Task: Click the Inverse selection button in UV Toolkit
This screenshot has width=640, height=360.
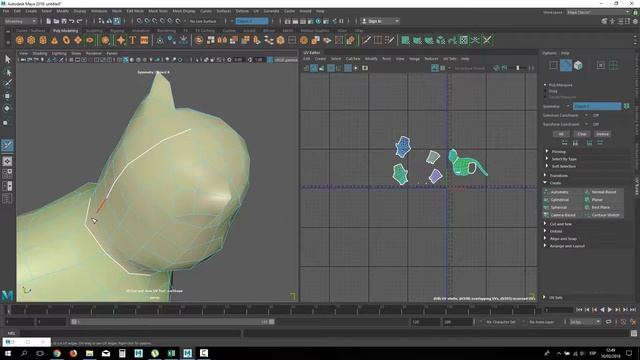Action: (602, 134)
